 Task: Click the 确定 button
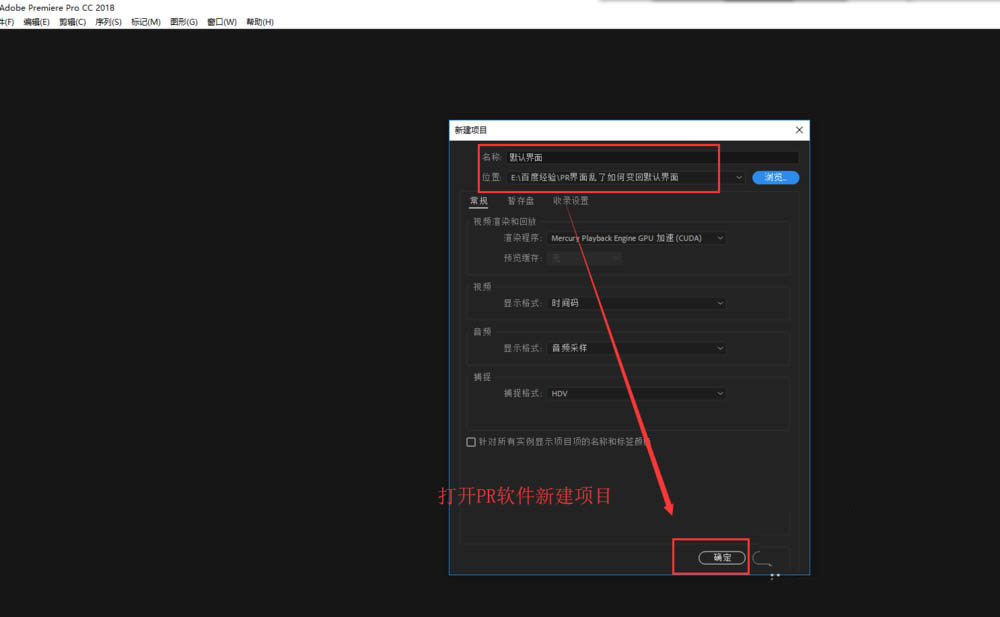722,558
